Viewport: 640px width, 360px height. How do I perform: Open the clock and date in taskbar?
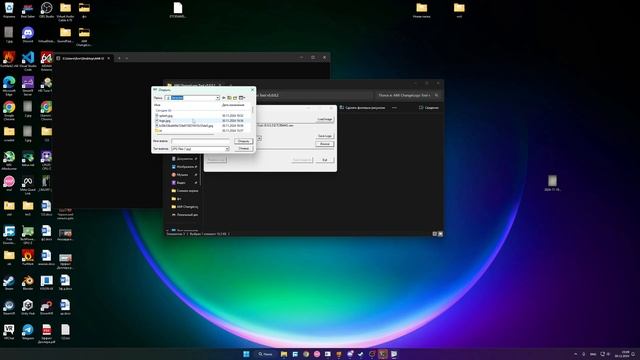click(x=622, y=354)
